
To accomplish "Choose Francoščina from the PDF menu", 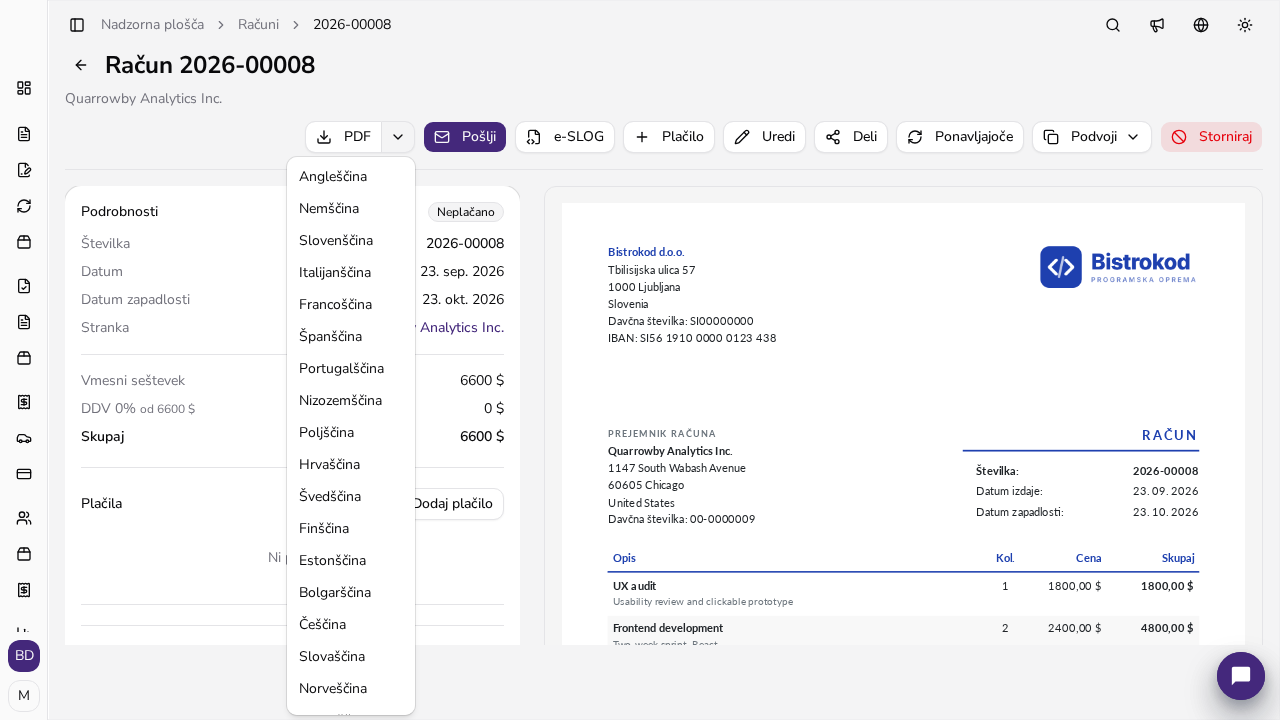I will pyautogui.click(x=351, y=305).
